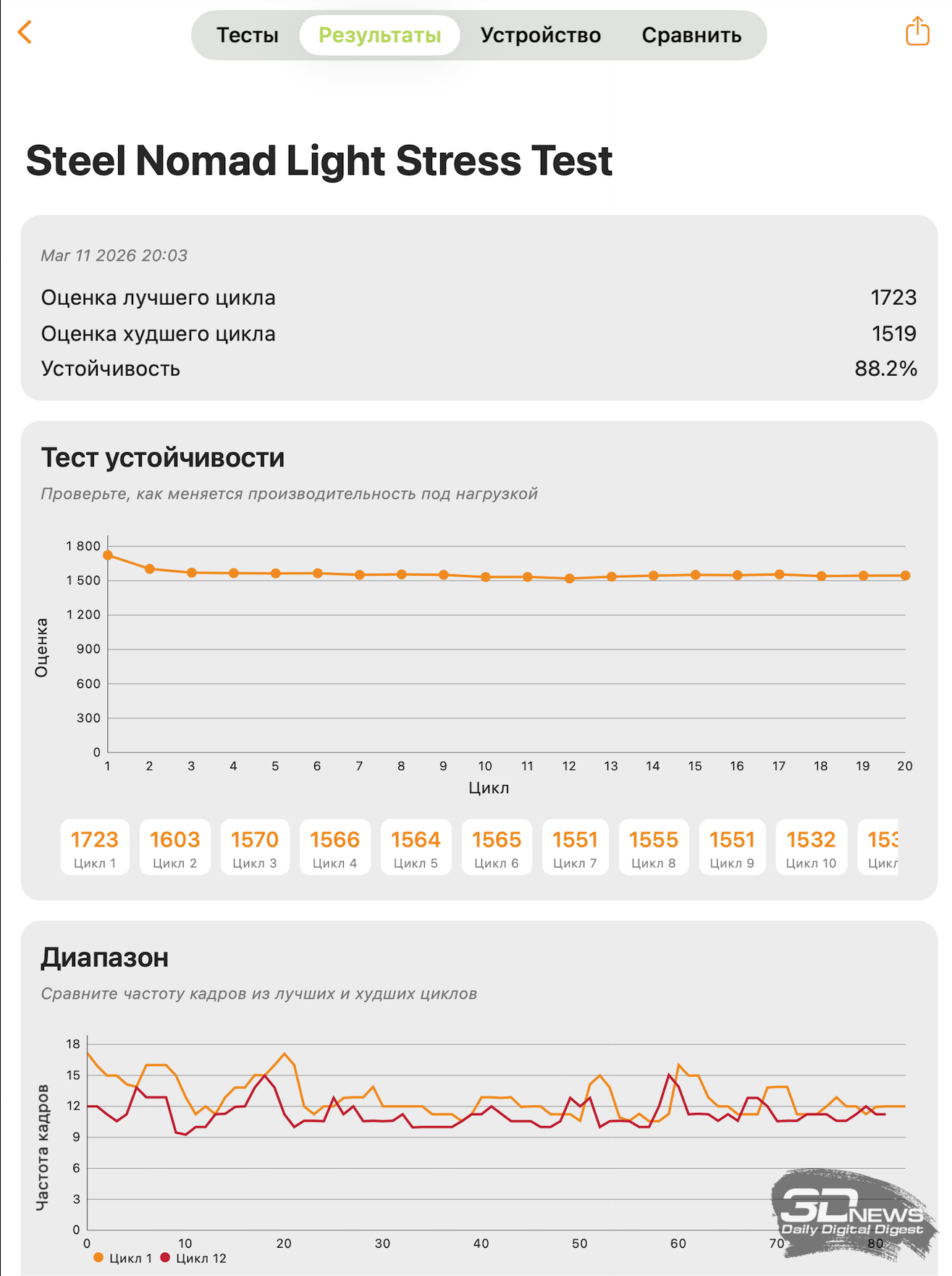This screenshot has height=1276, width=952.
Task: Toggle the orange Цикл 1 legend marker
Action: coord(98,1258)
